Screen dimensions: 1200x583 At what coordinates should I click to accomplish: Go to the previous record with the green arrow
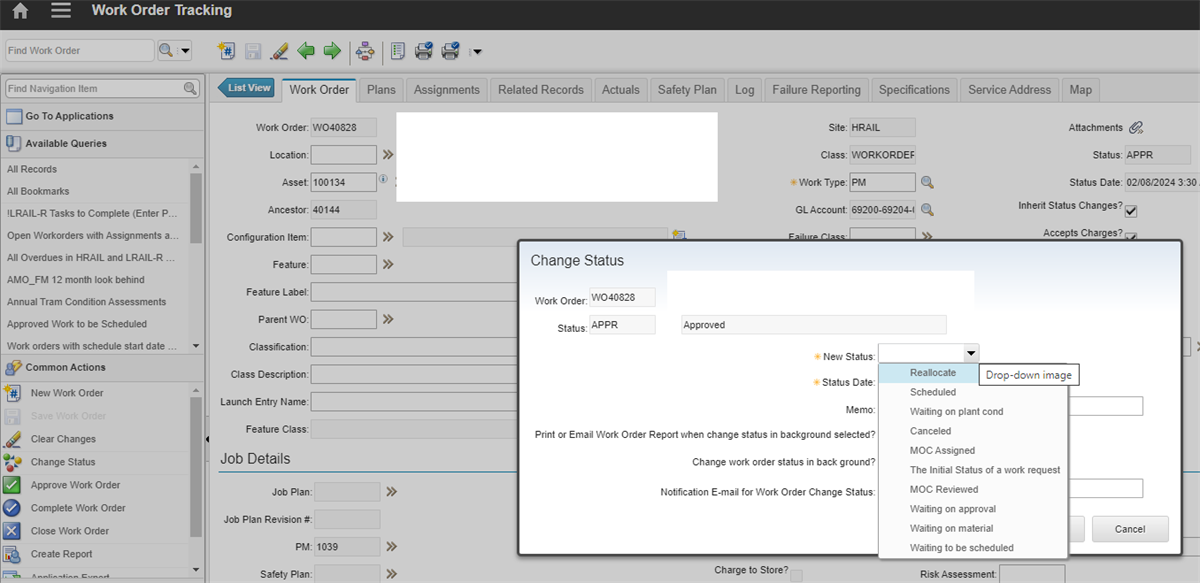tap(306, 50)
